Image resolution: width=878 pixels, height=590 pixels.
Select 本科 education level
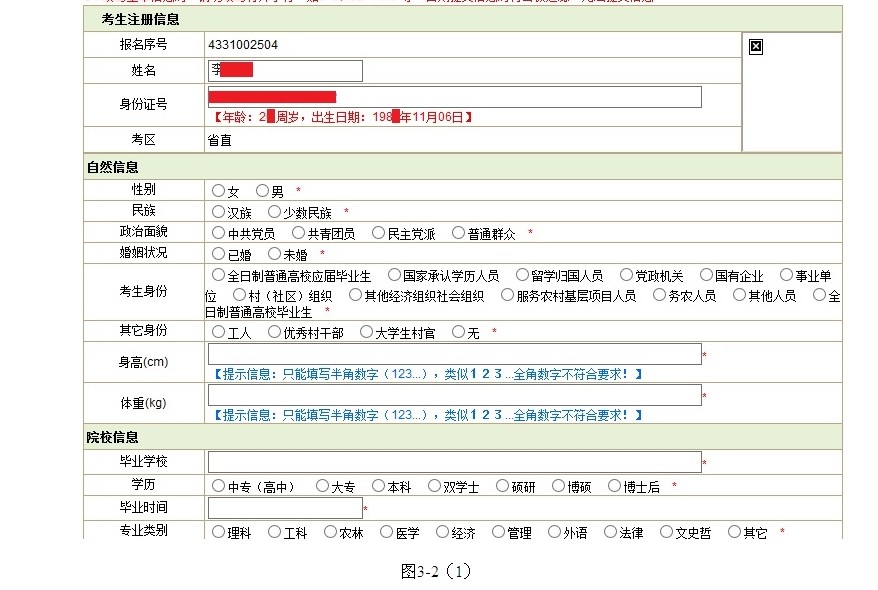pyautogui.click(x=379, y=486)
